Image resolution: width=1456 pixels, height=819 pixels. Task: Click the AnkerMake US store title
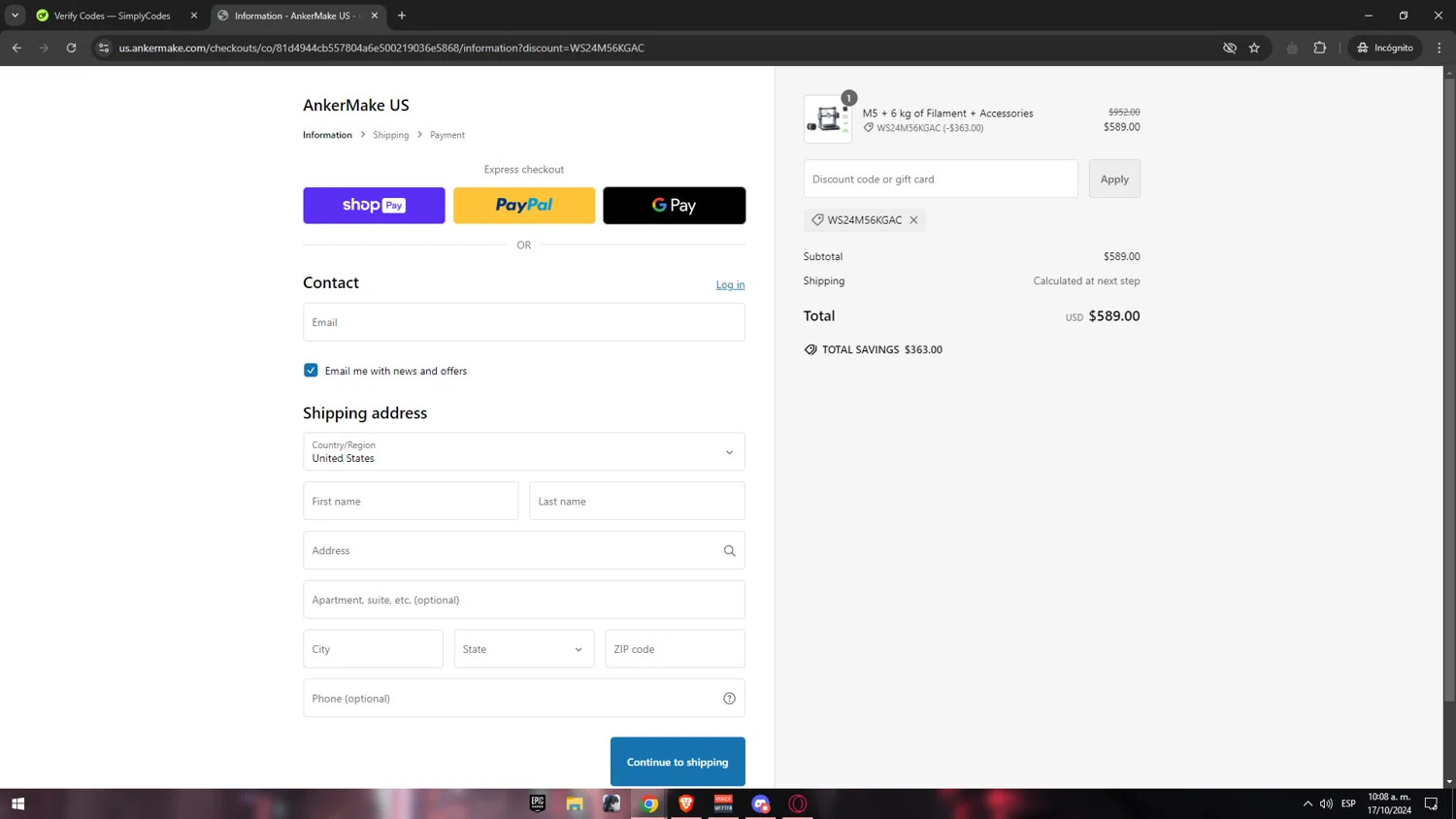(x=356, y=105)
